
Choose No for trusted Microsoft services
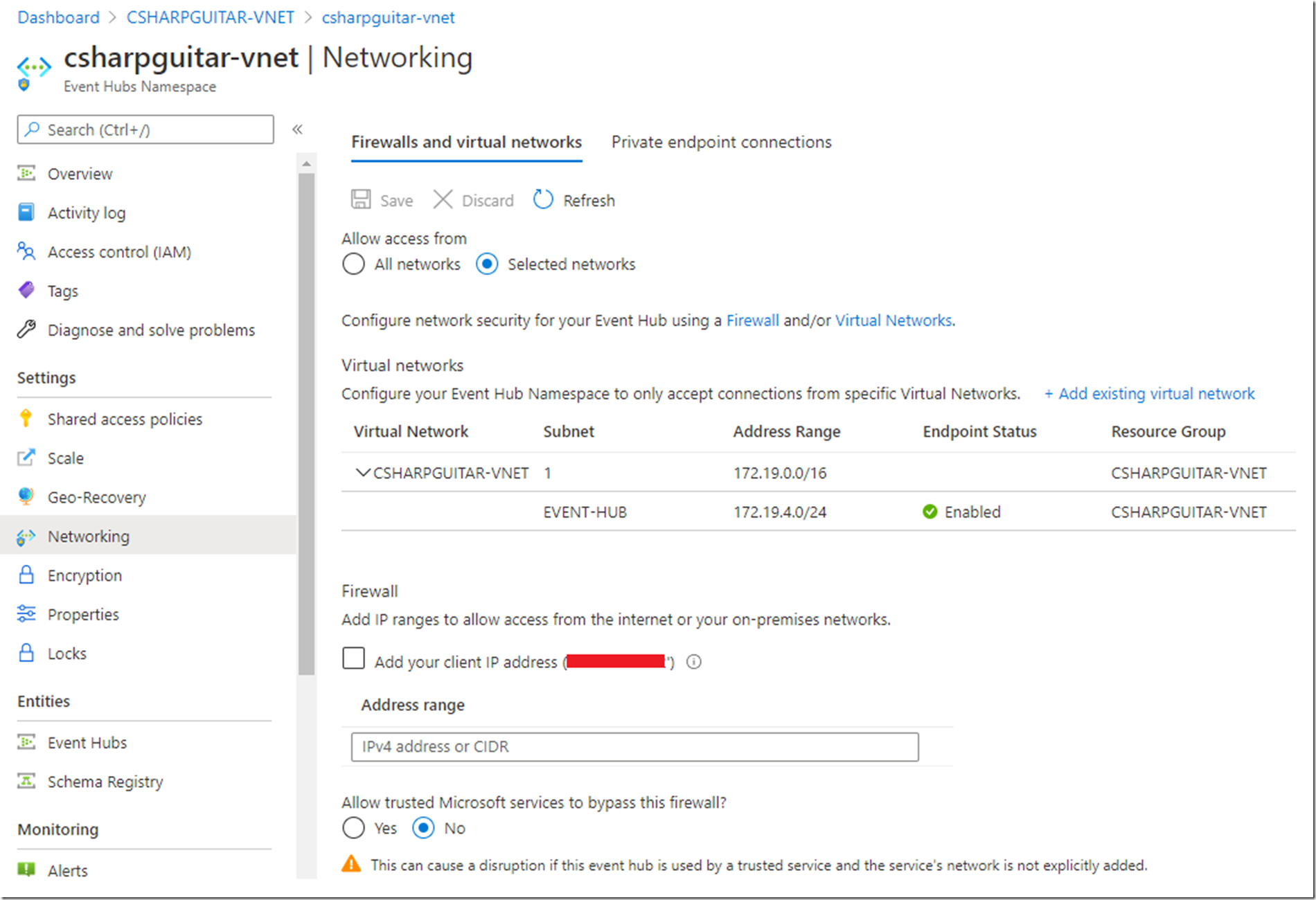click(x=423, y=828)
